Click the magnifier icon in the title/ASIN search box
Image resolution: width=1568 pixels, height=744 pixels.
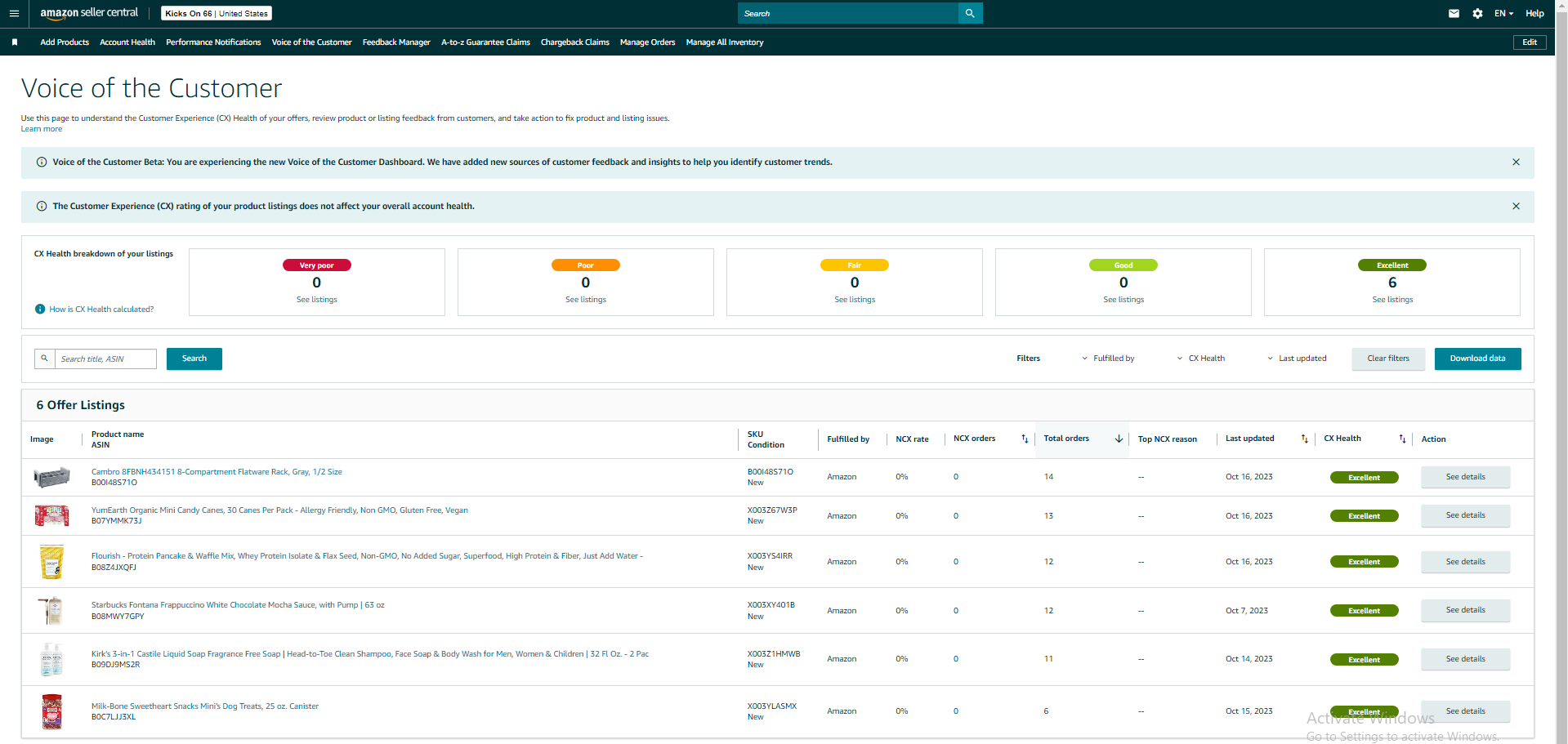tap(44, 359)
